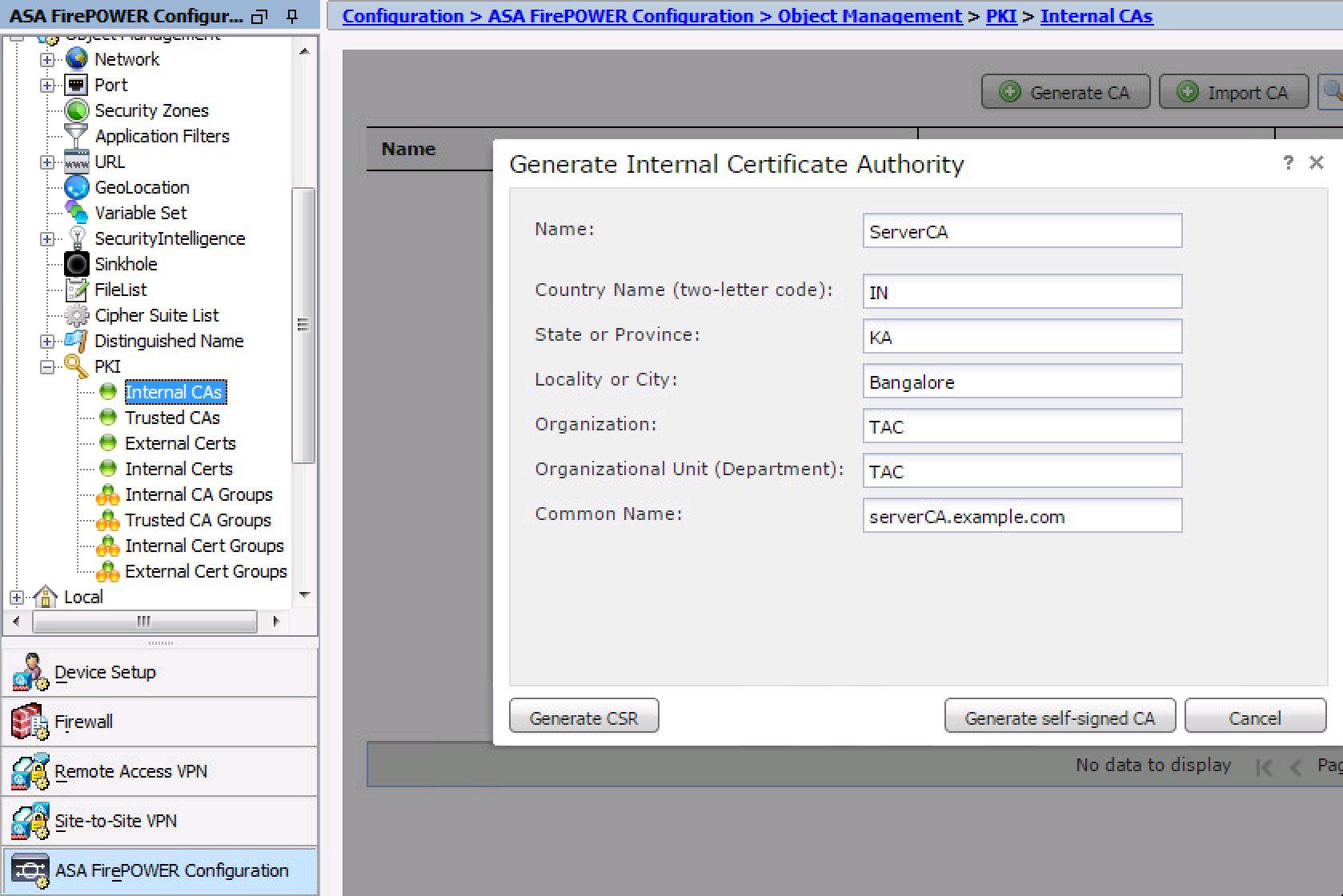Close the Generate Internal CA dialog

coord(1317,162)
